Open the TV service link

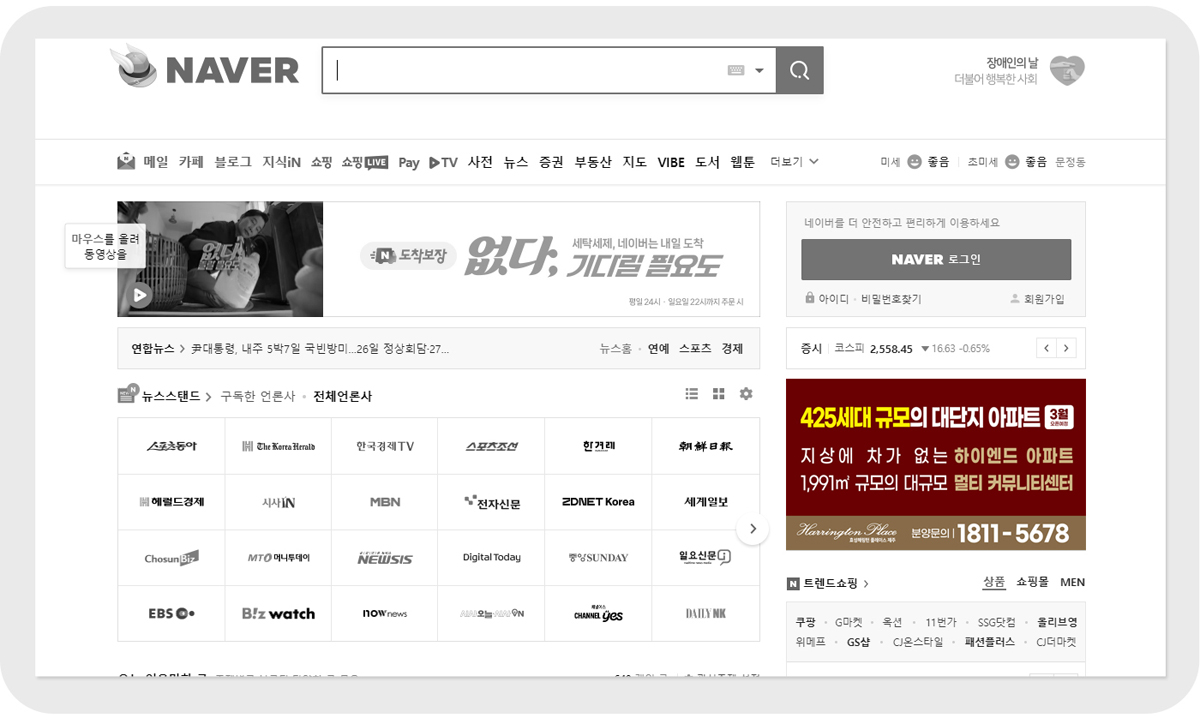click(443, 162)
